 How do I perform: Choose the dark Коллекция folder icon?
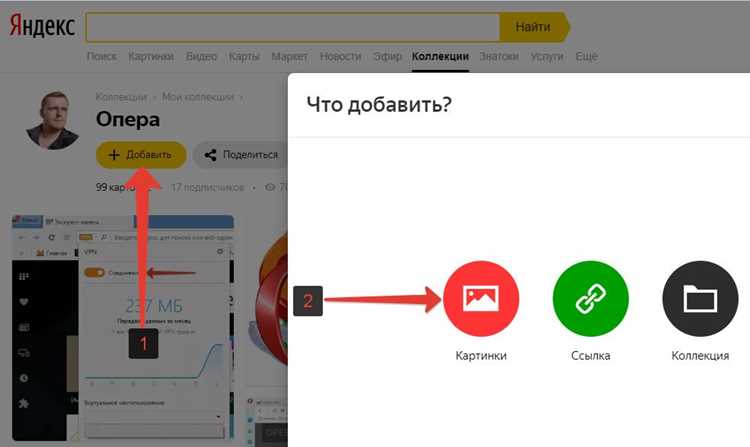(700, 298)
